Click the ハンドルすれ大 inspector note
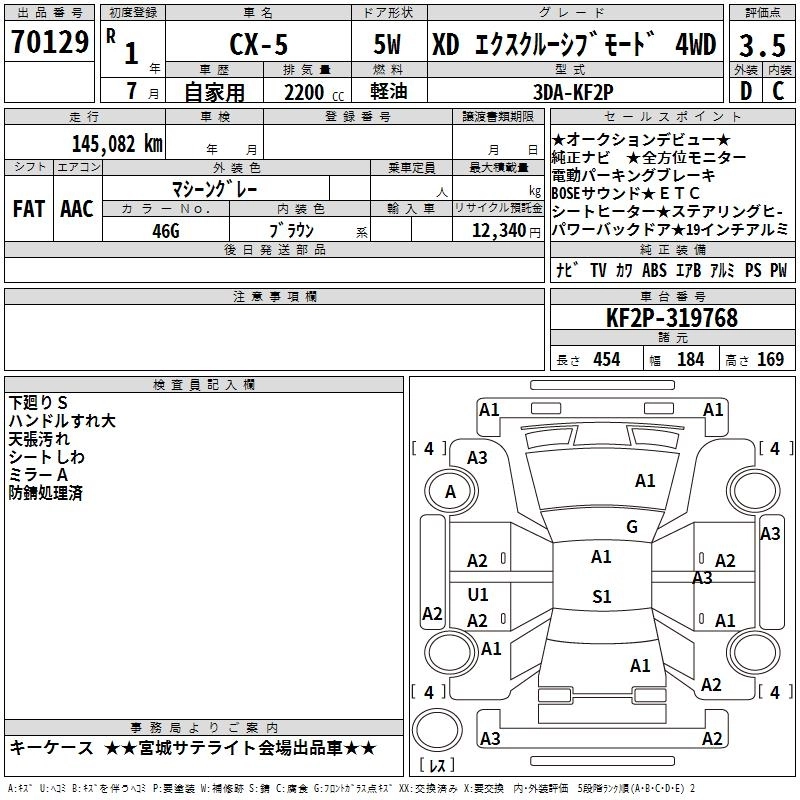800x800 pixels. pyautogui.click(x=62, y=421)
